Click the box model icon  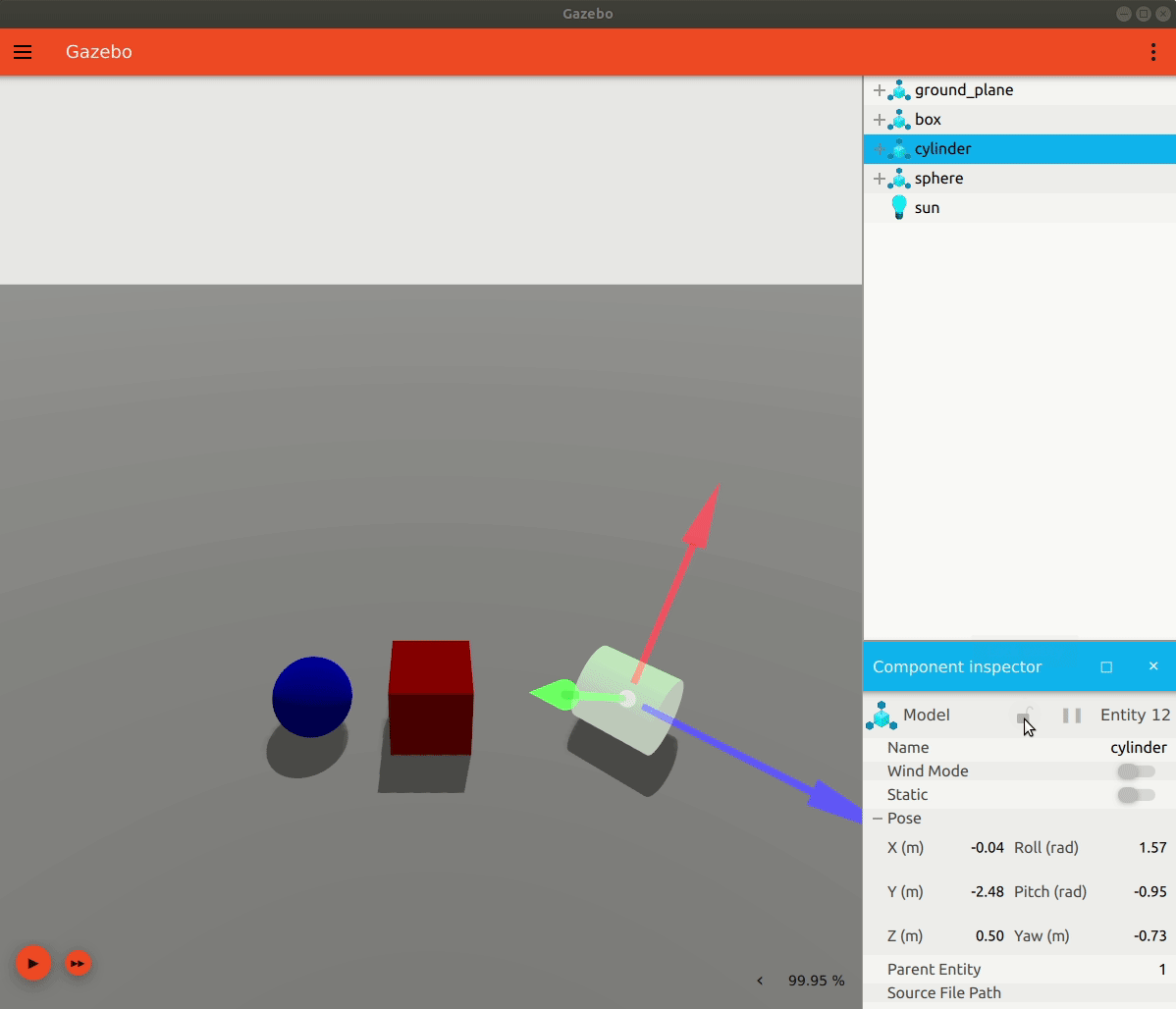[898, 120]
